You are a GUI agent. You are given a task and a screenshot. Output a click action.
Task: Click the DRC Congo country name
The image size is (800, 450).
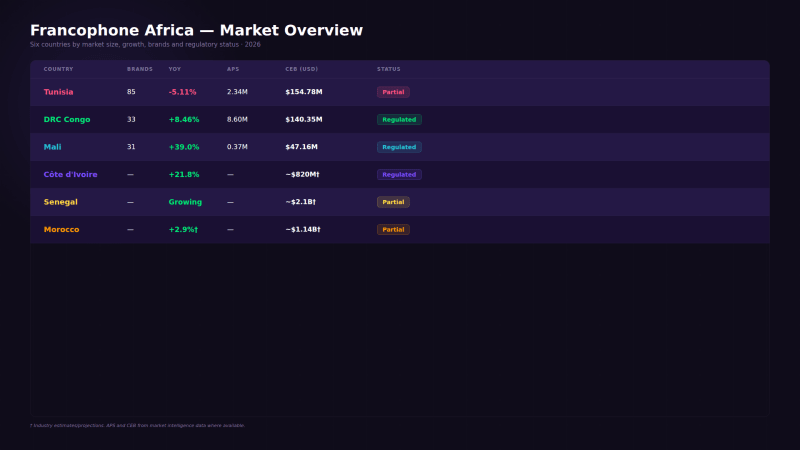coord(67,119)
